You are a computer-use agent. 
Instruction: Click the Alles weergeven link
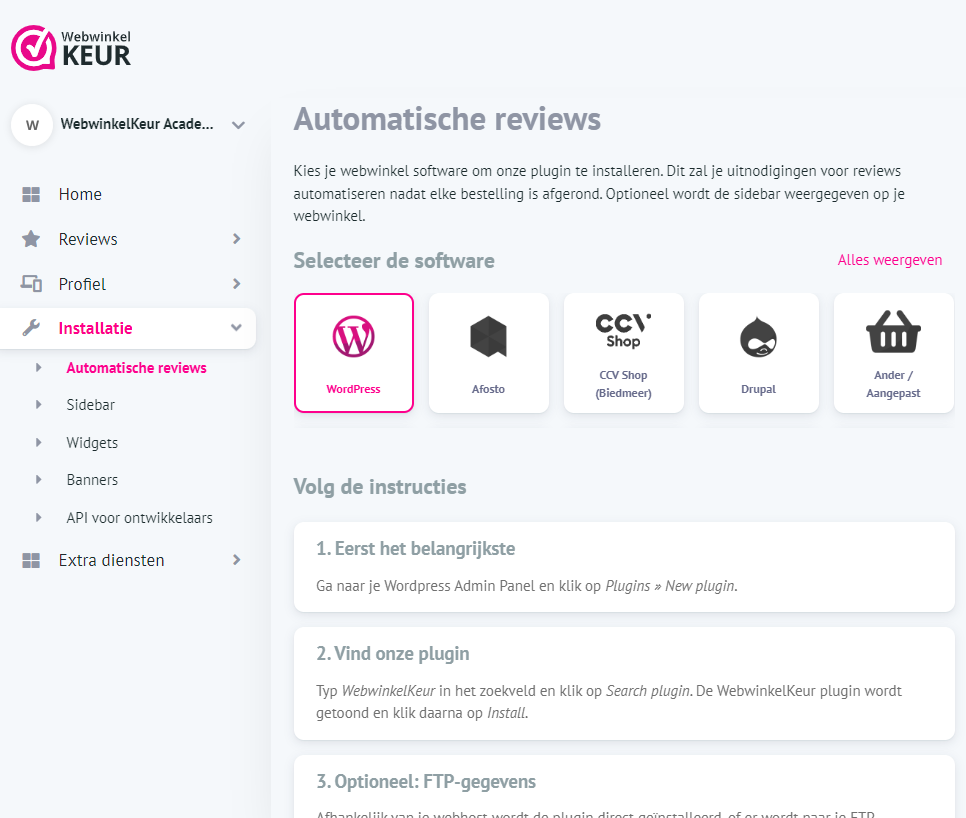tap(889, 260)
